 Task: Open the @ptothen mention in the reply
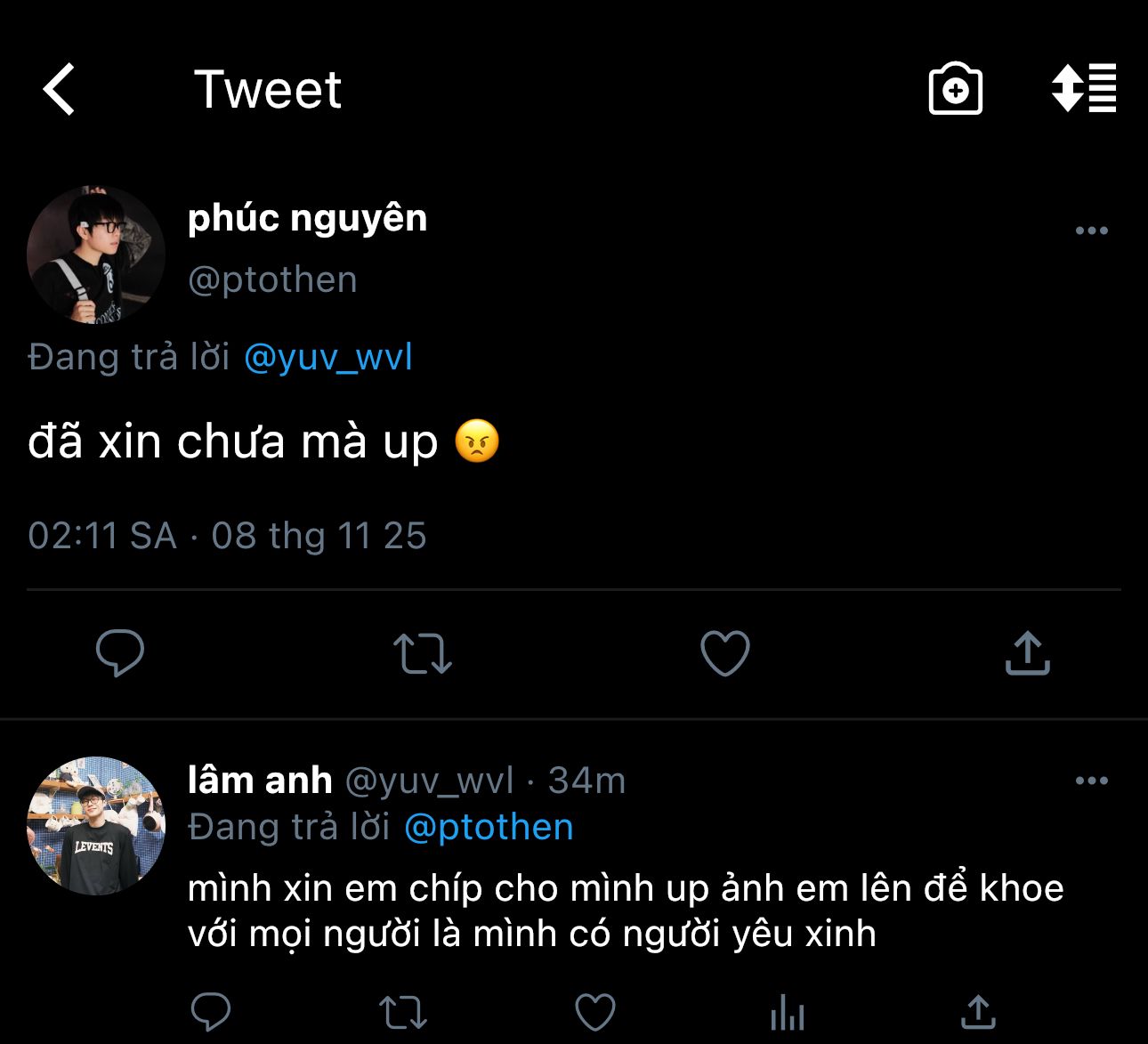[489, 828]
